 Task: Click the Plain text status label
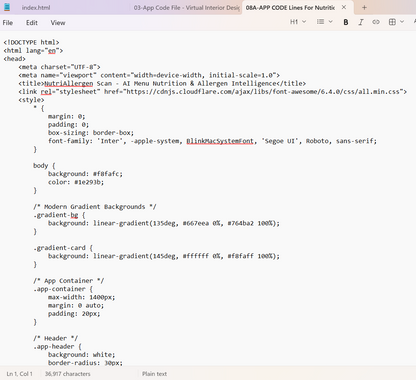(x=154, y=374)
